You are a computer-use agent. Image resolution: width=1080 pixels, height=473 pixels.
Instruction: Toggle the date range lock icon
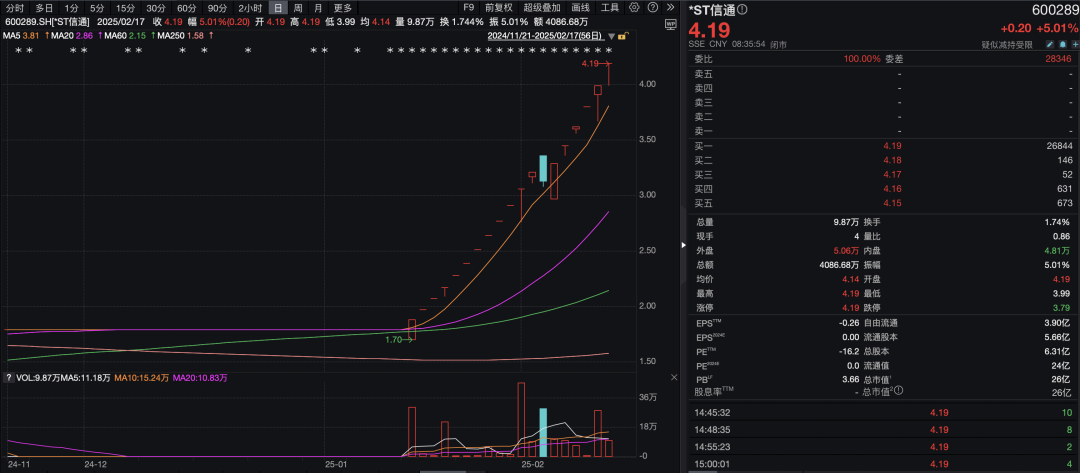[622, 36]
